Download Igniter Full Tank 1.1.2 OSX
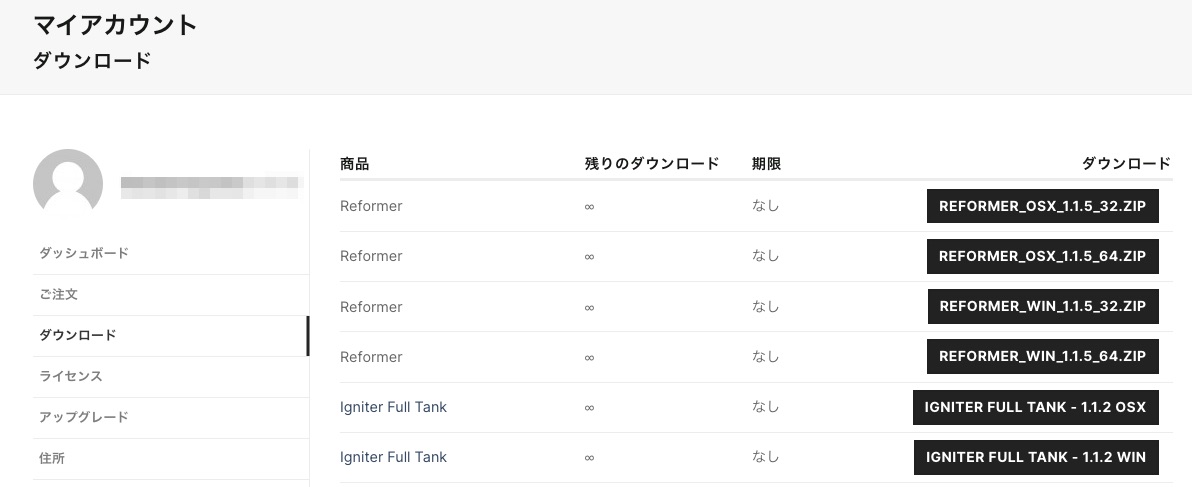The height and width of the screenshot is (487, 1192). pos(1035,407)
